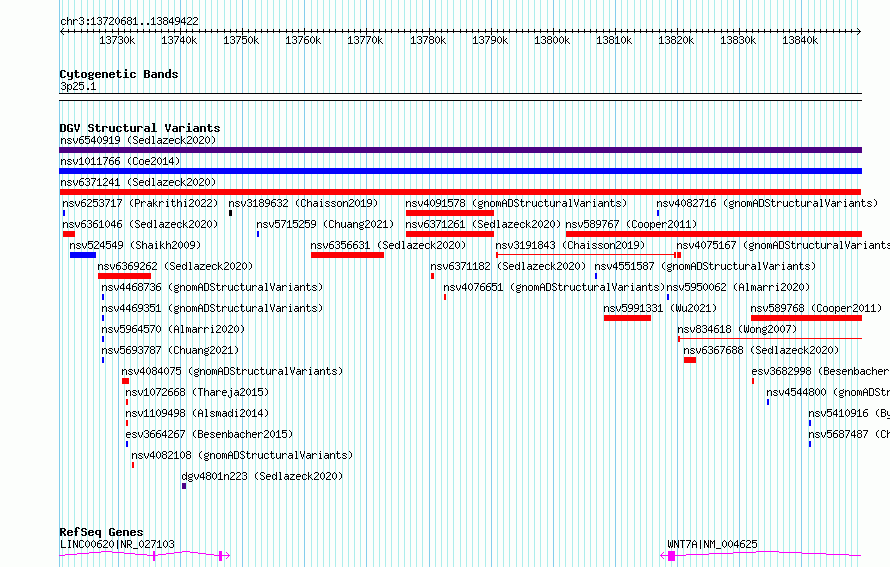Open nsv4544800 gnomAD variant label
Viewport: 890px width, 567px height.
tap(828, 392)
